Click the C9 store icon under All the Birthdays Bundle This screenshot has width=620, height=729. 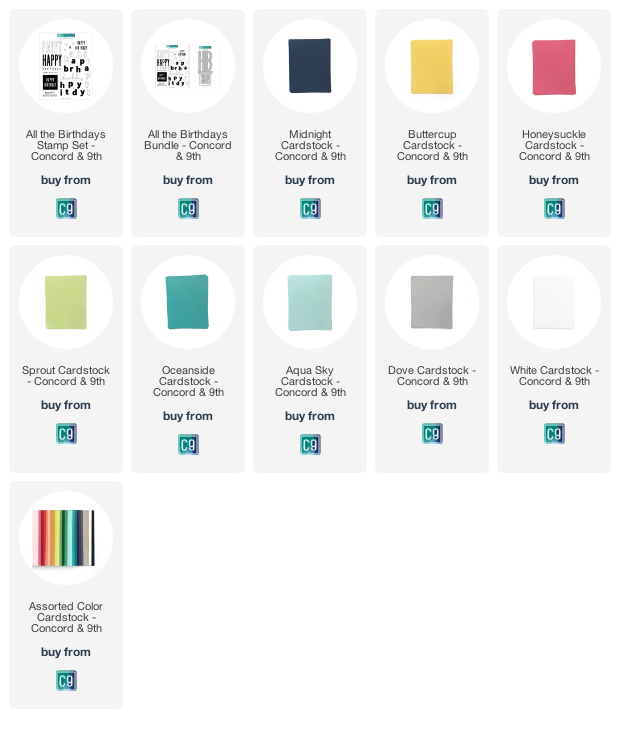188,209
